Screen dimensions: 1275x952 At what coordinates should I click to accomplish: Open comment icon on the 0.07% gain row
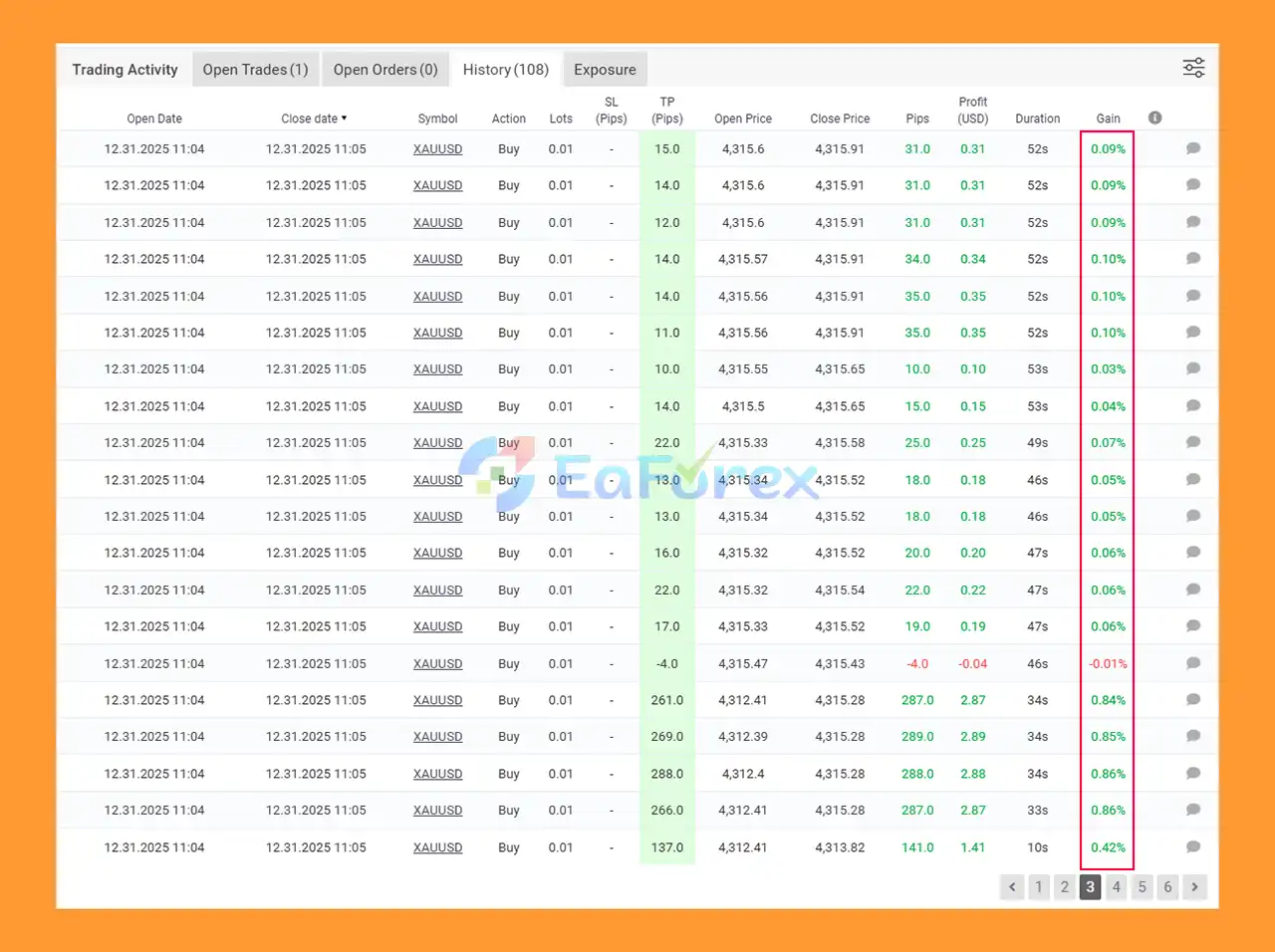1192,442
